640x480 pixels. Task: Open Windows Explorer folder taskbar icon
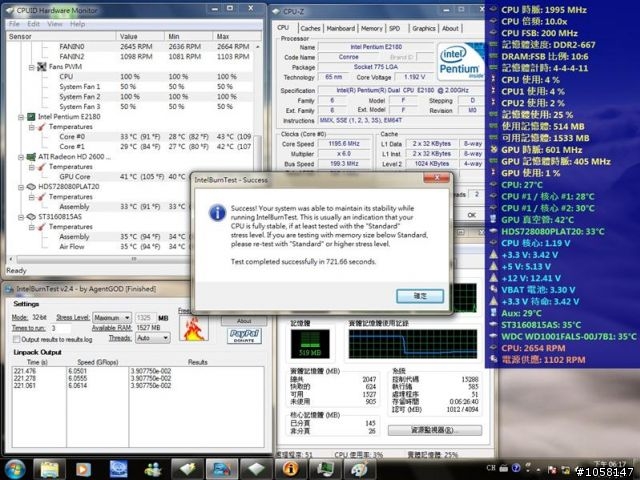click(49, 469)
